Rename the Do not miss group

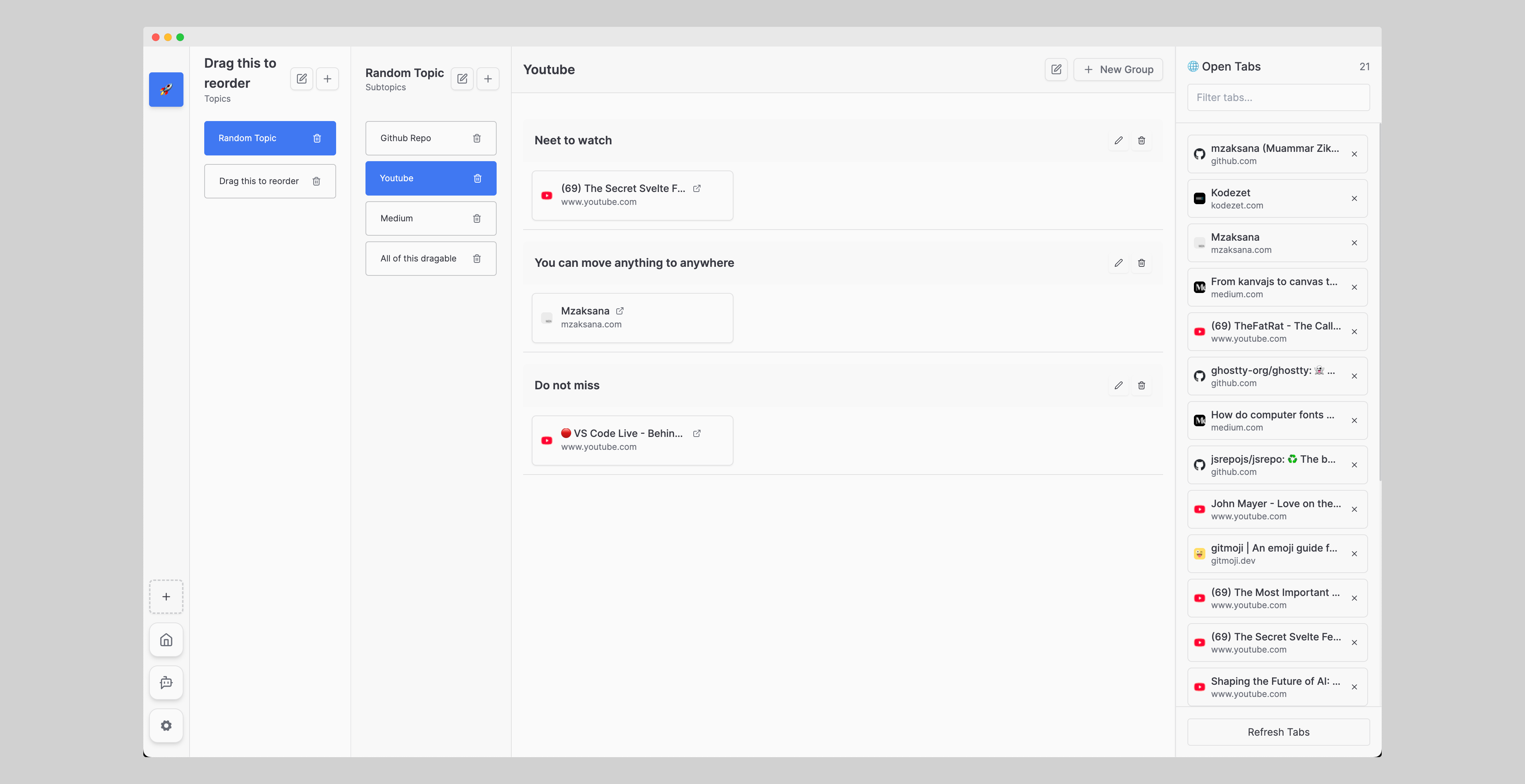(1118, 385)
